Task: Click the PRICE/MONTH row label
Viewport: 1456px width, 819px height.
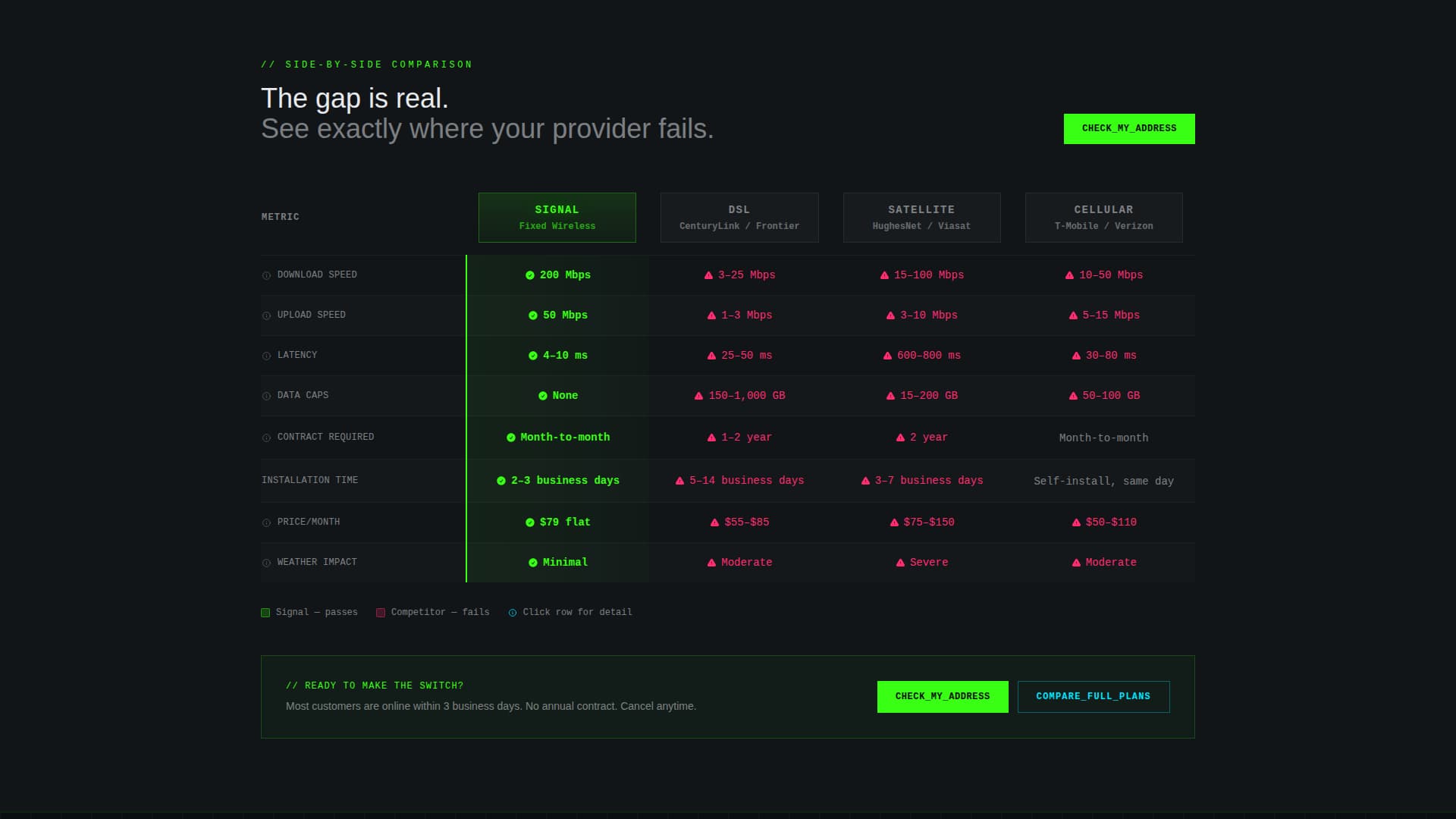Action: pos(309,522)
